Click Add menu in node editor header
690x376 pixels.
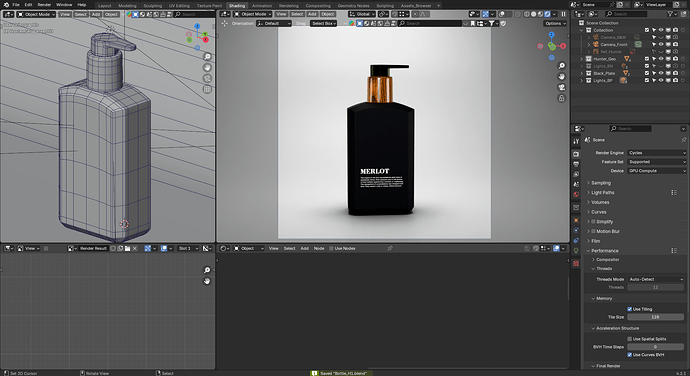point(305,248)
